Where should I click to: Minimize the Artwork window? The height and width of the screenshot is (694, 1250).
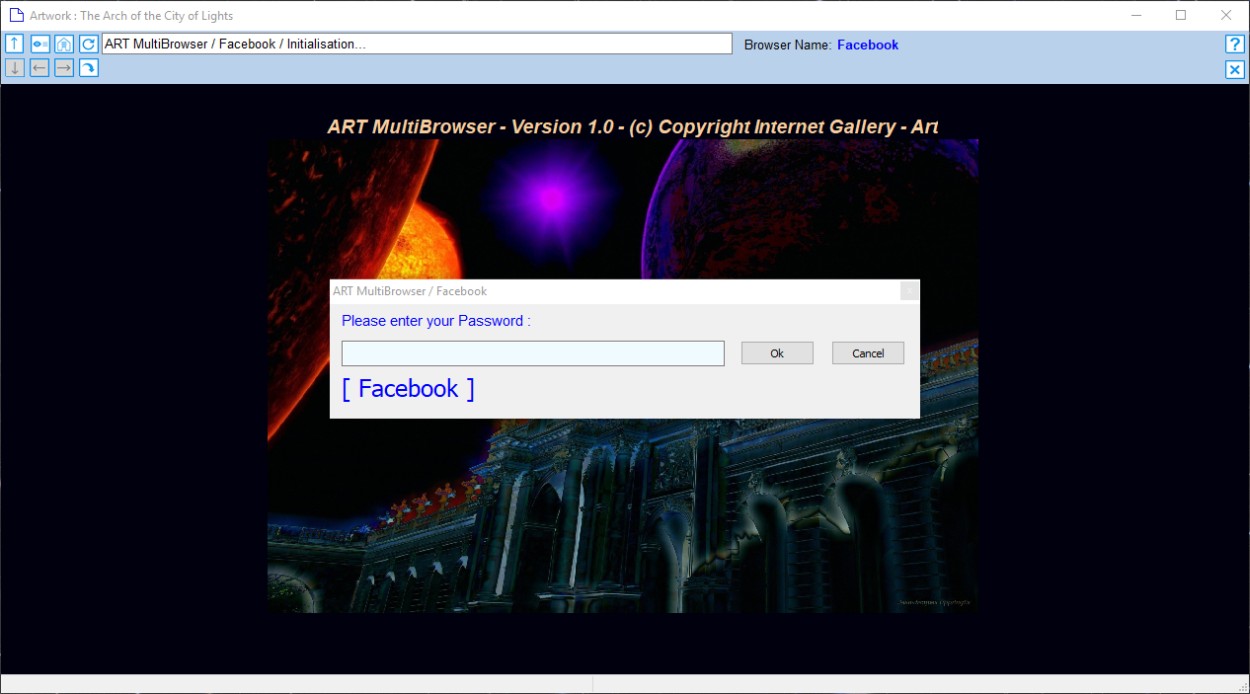click(x=1137, y=15)
